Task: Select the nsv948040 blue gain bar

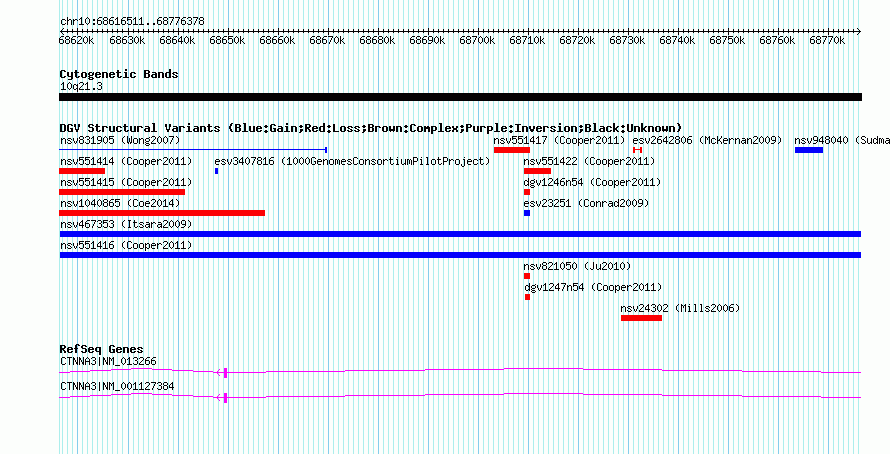Action: pyautogui.click(x=809, y=150)
